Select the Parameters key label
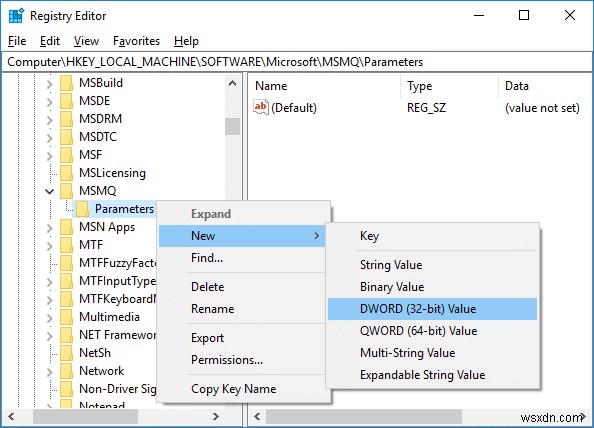Screen dimensions: 594x428 point(124,209)
